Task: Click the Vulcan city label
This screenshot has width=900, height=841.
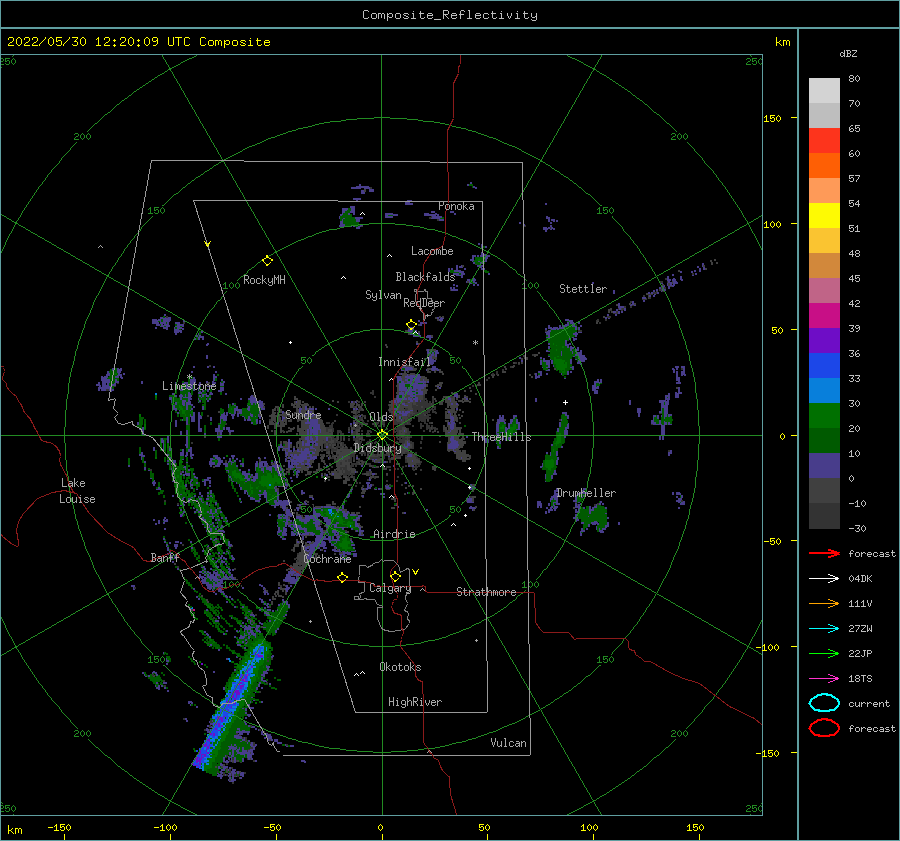Action: click(x=508, y=743)
